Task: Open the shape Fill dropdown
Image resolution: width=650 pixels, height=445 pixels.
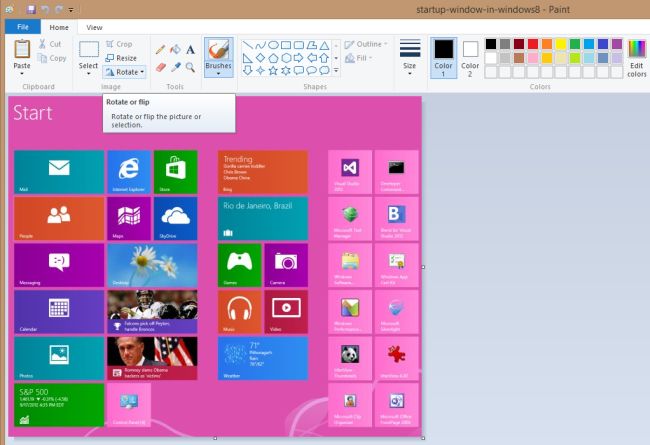Action: 359,58
